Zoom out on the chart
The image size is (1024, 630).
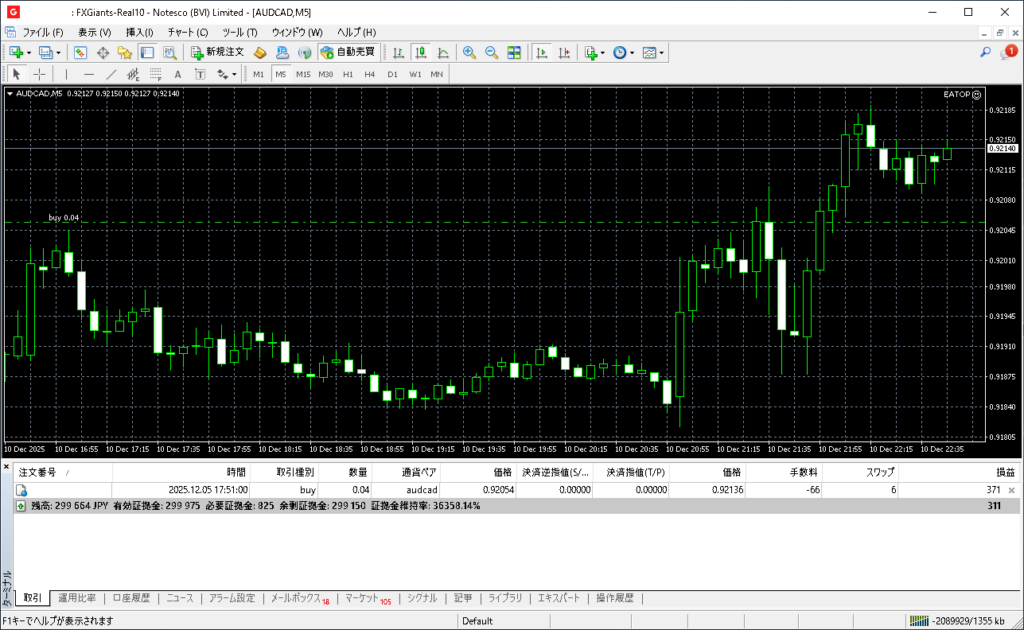coord(491,52)
